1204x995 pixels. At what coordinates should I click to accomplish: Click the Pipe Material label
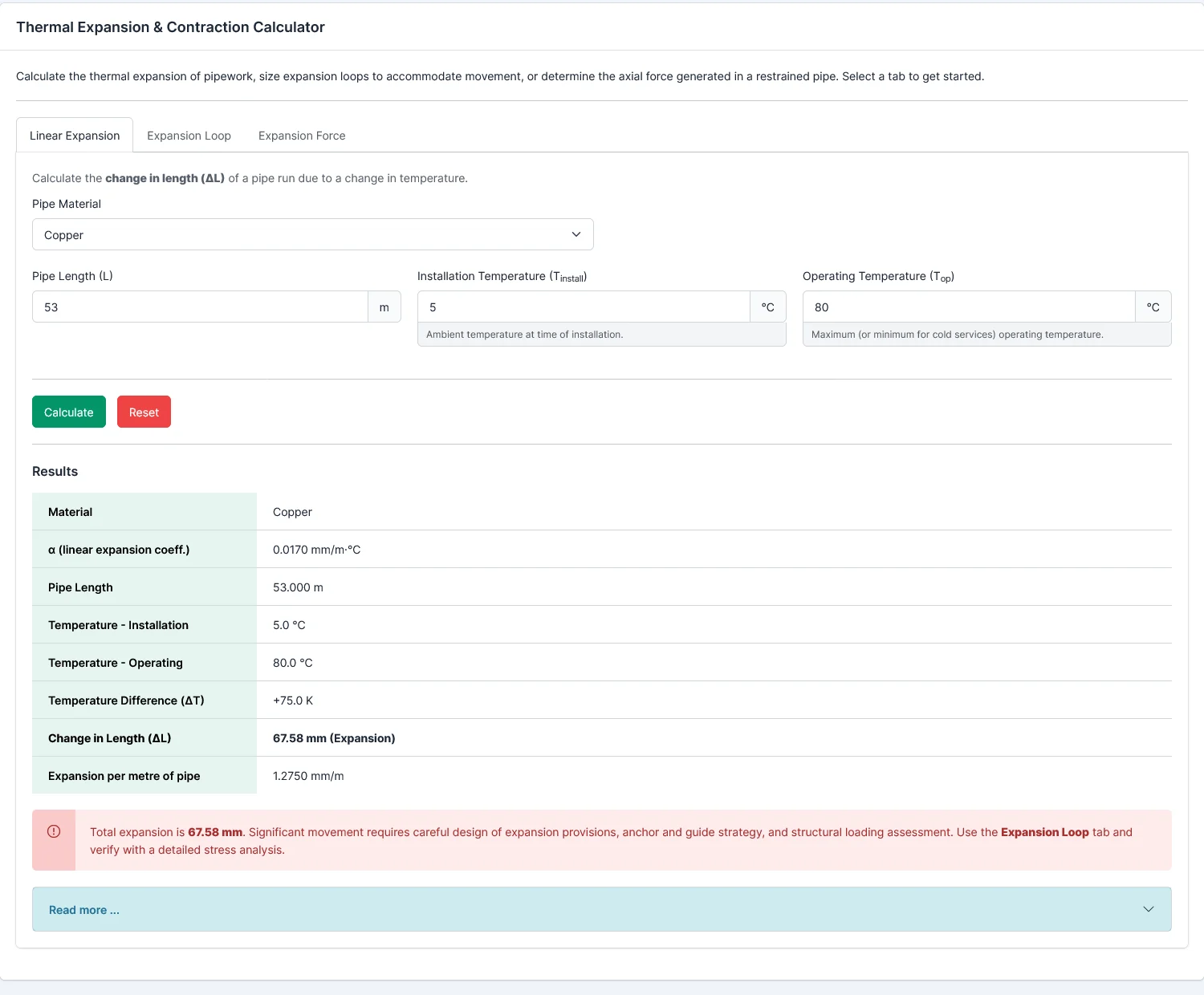67,204
